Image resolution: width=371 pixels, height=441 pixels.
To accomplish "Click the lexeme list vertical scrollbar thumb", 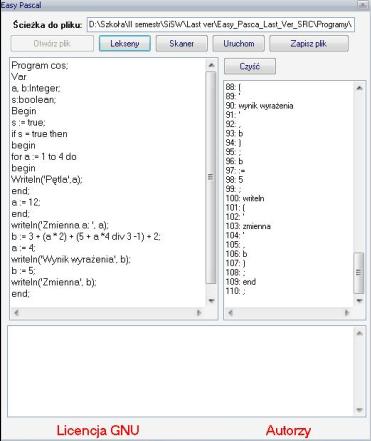I will pos(359,272).
